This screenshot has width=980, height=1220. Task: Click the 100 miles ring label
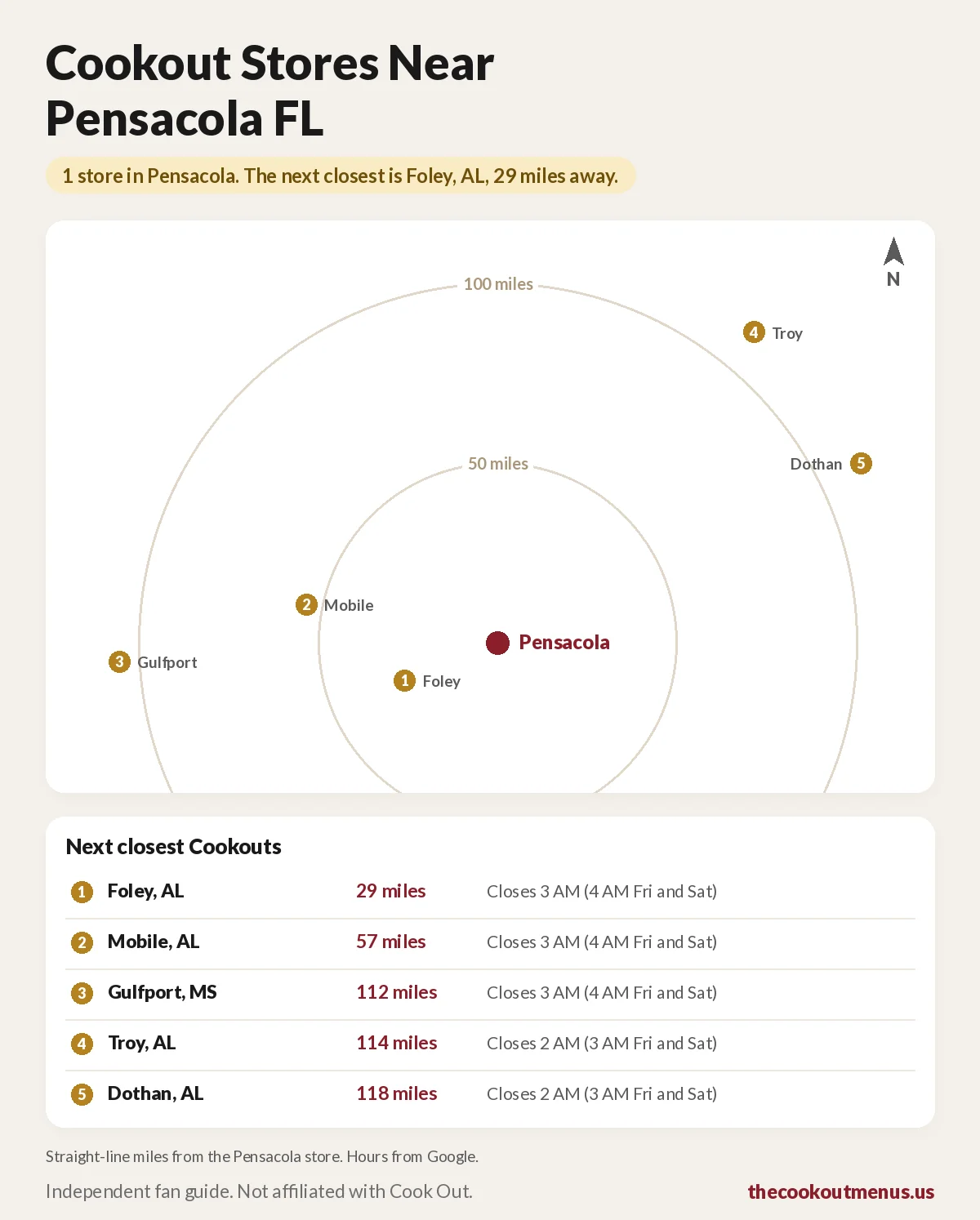[498, 284]
